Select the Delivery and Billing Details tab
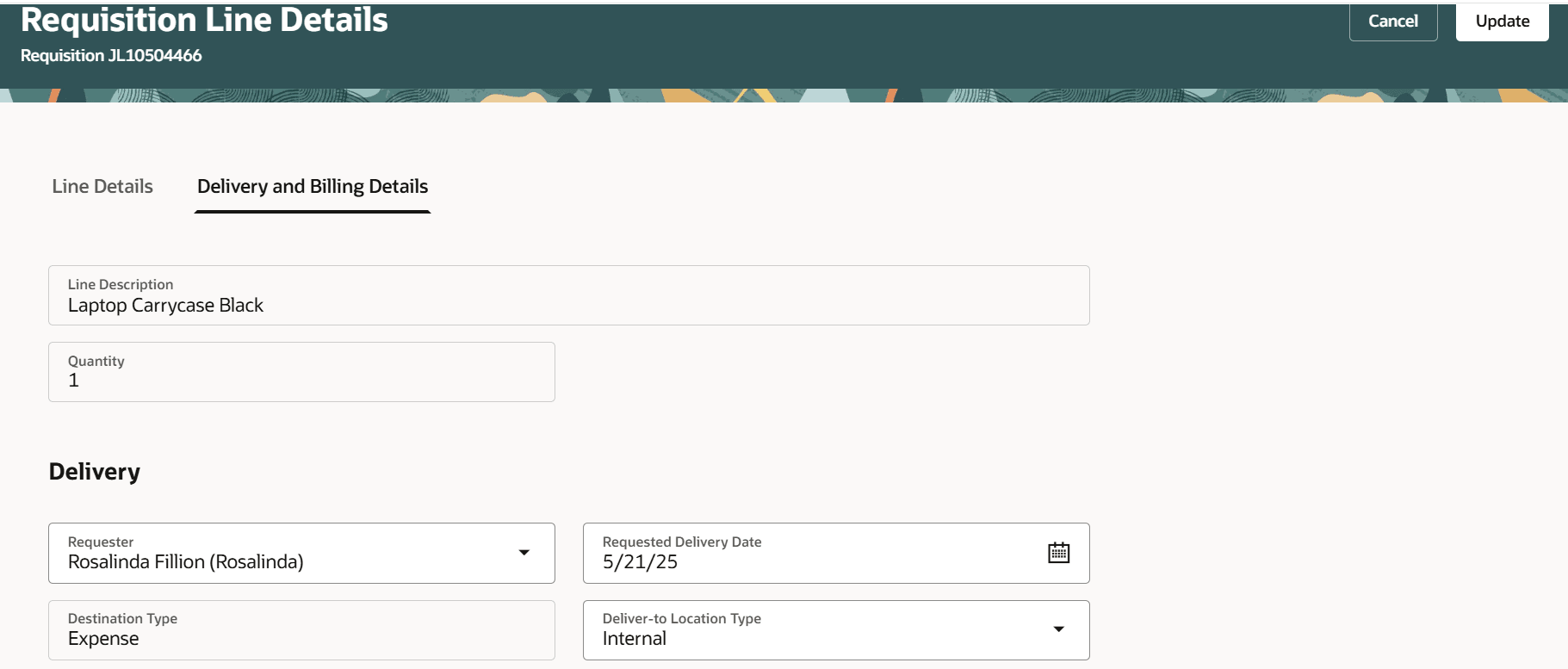 313,186
